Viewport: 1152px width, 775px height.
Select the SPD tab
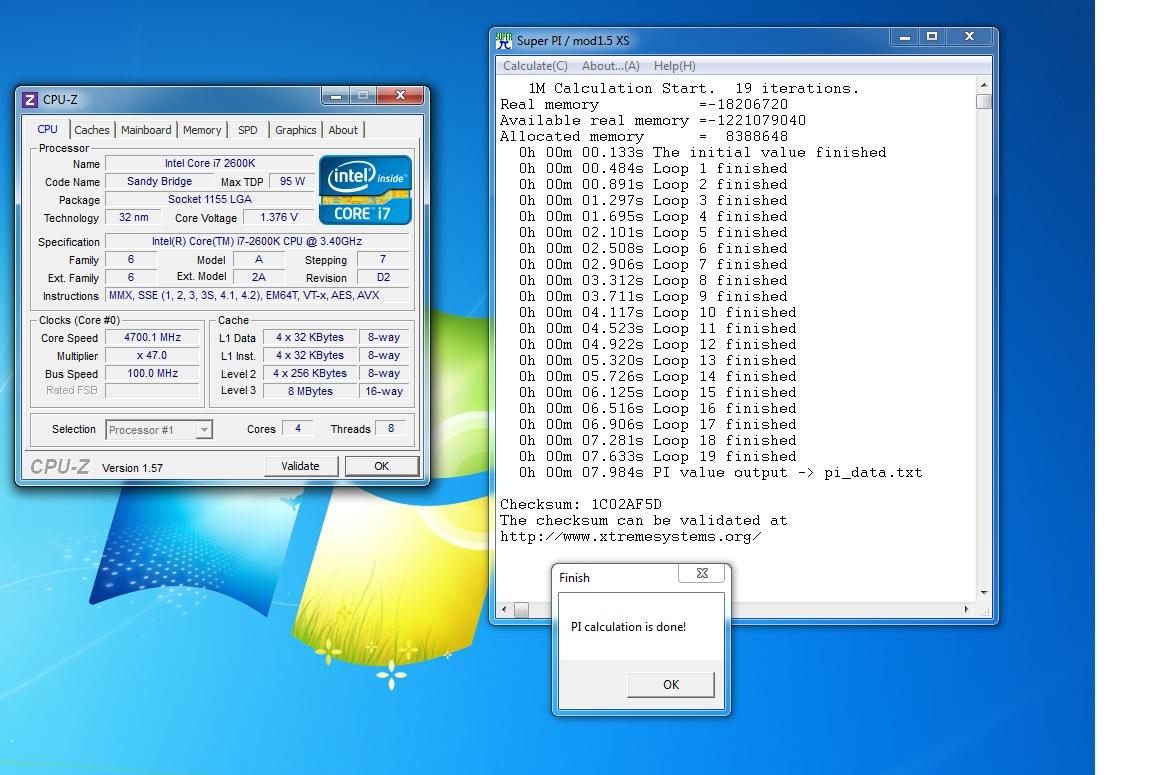click(248, 130)
